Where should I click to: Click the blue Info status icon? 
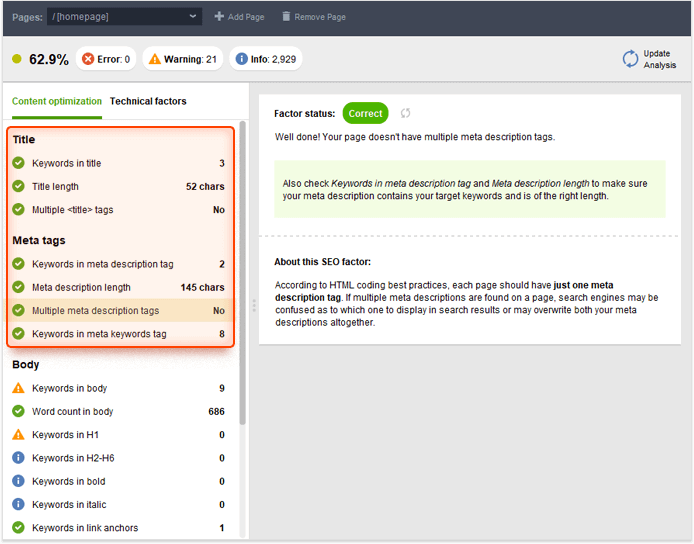point(241,59)
